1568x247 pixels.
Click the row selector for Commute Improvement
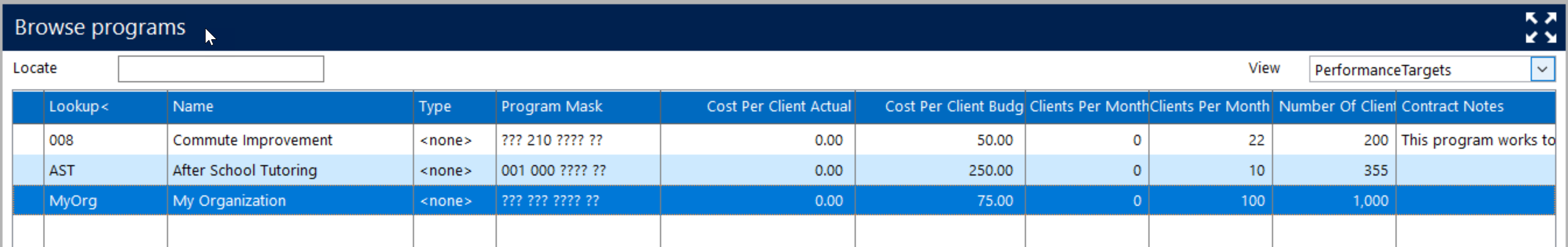click(28, 141)
